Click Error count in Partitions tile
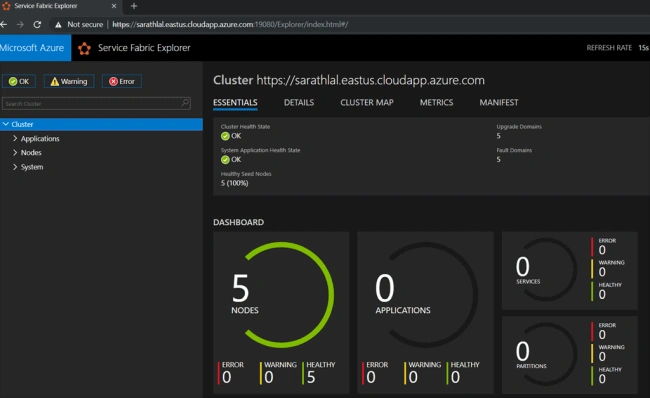650x398 pixels. click(602, 335)
